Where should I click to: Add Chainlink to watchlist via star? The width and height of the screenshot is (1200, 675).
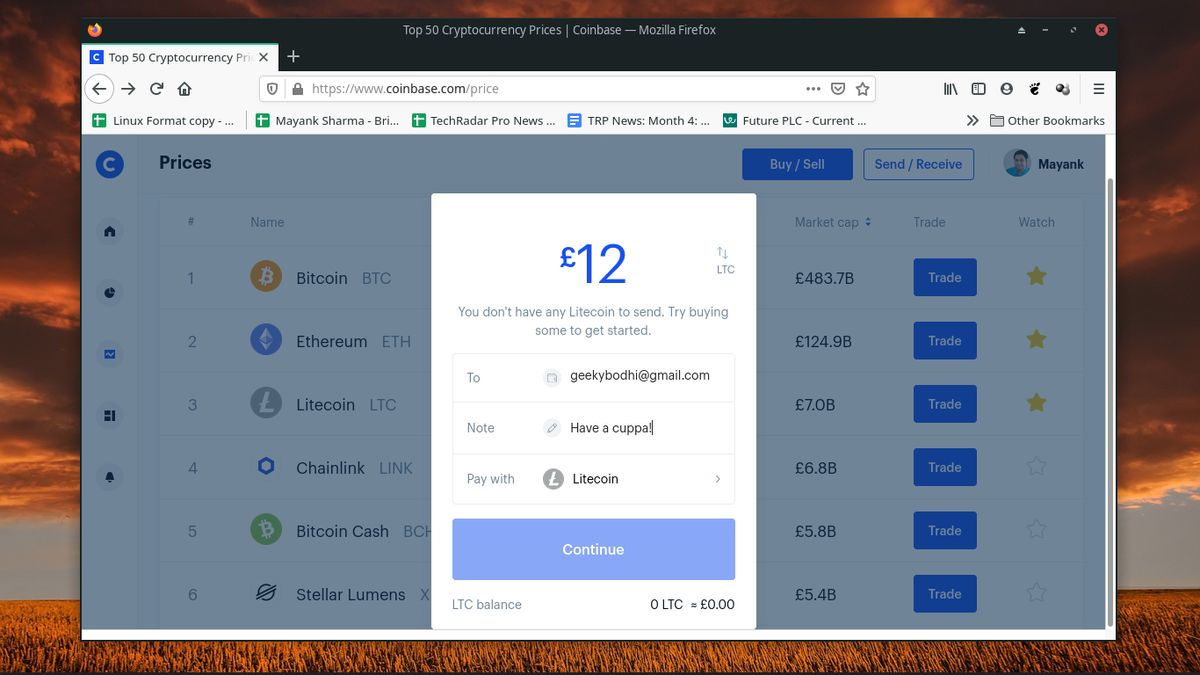(x=1036, y=467)
